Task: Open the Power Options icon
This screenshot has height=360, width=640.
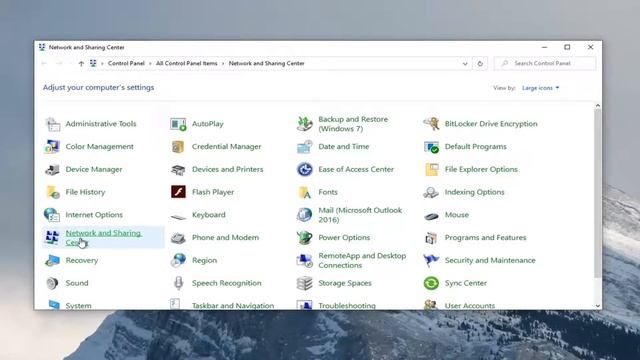Action: [x=304, y=238]
